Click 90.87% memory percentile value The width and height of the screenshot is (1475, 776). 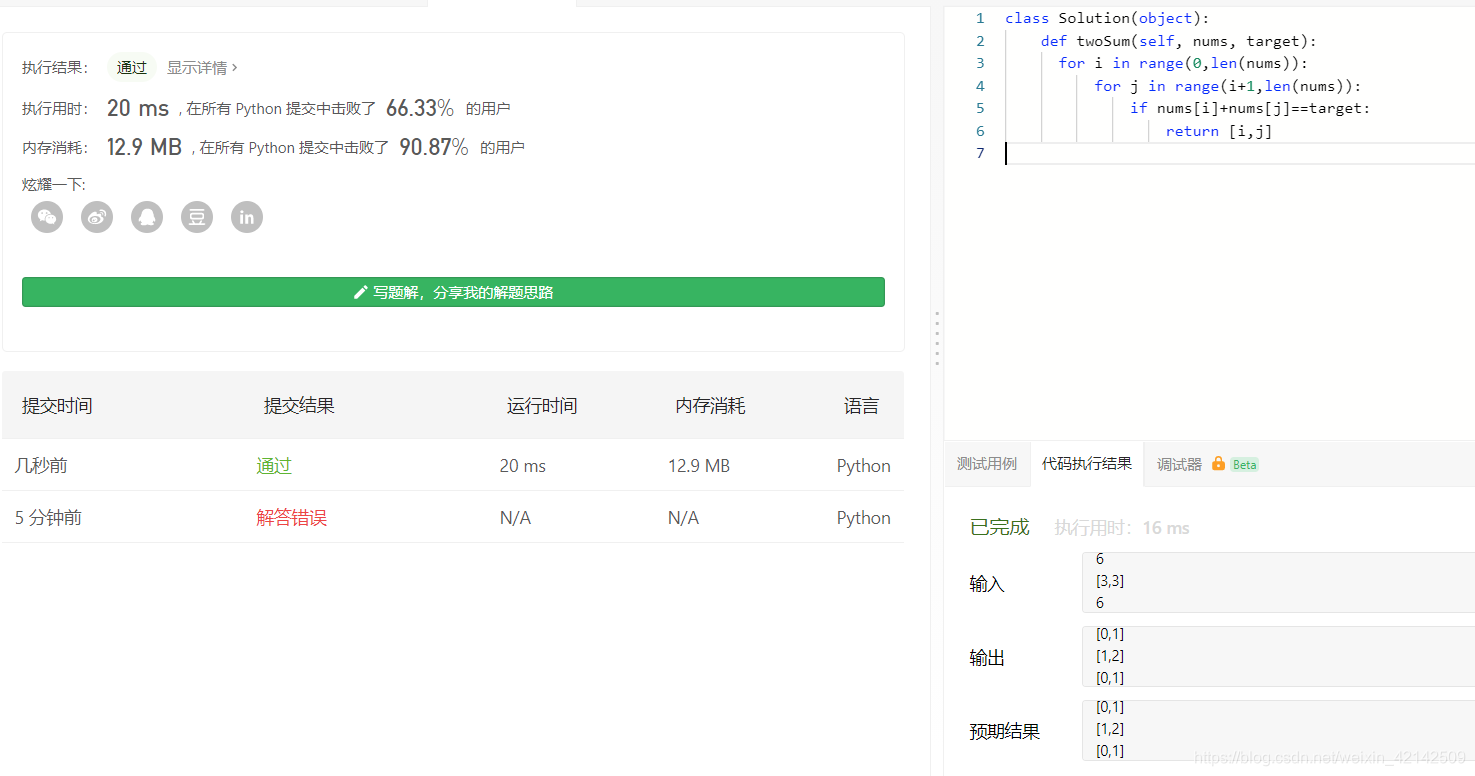434,147
